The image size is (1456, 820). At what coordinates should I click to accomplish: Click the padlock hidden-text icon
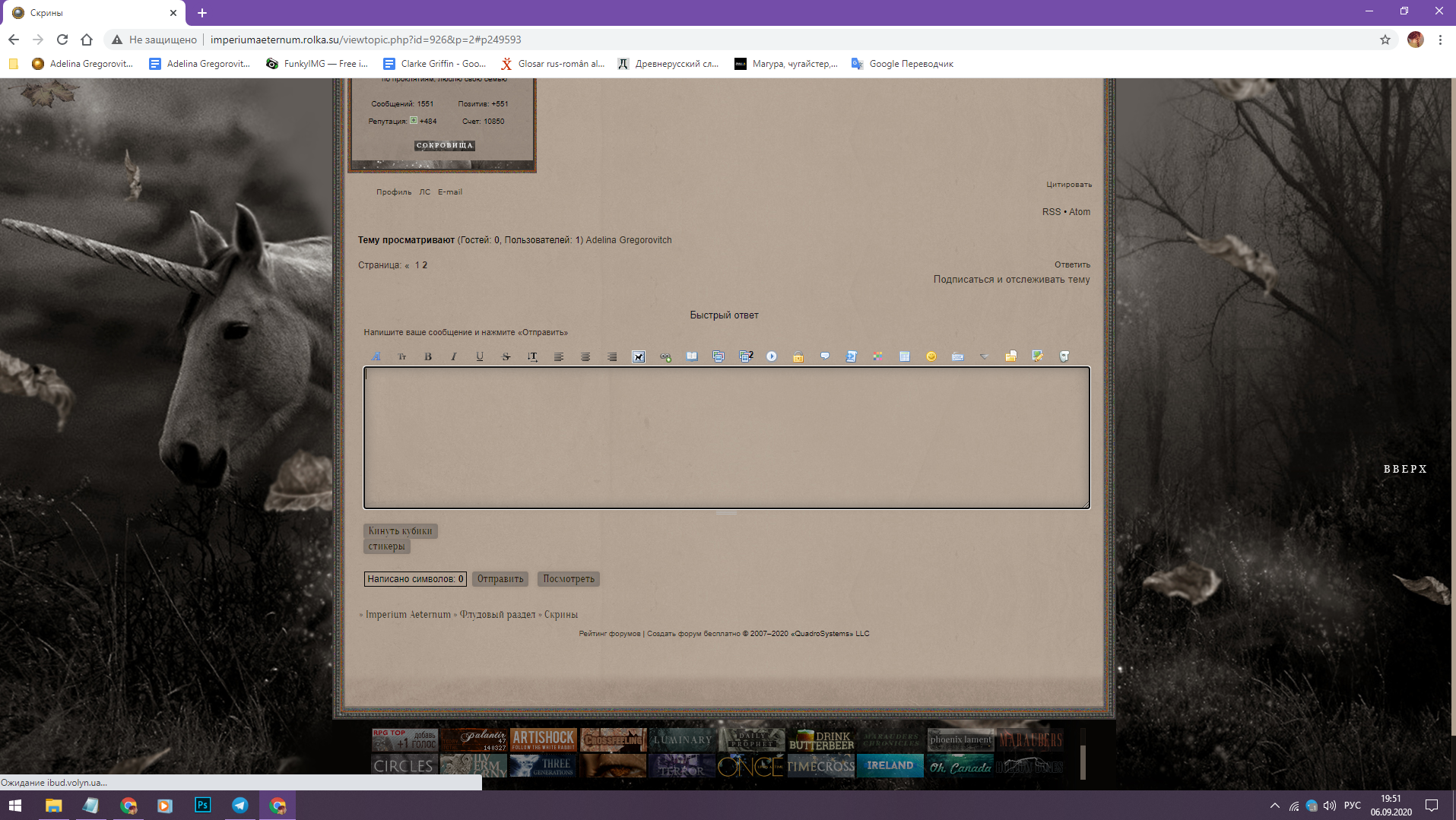[798, 356]
